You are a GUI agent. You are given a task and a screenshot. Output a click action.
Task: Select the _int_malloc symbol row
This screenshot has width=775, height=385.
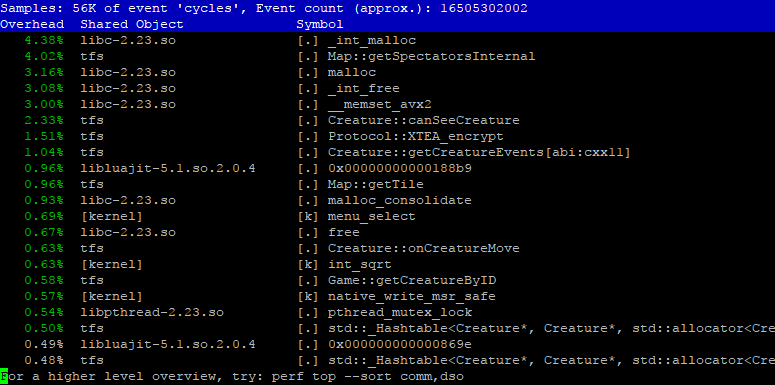388,41
